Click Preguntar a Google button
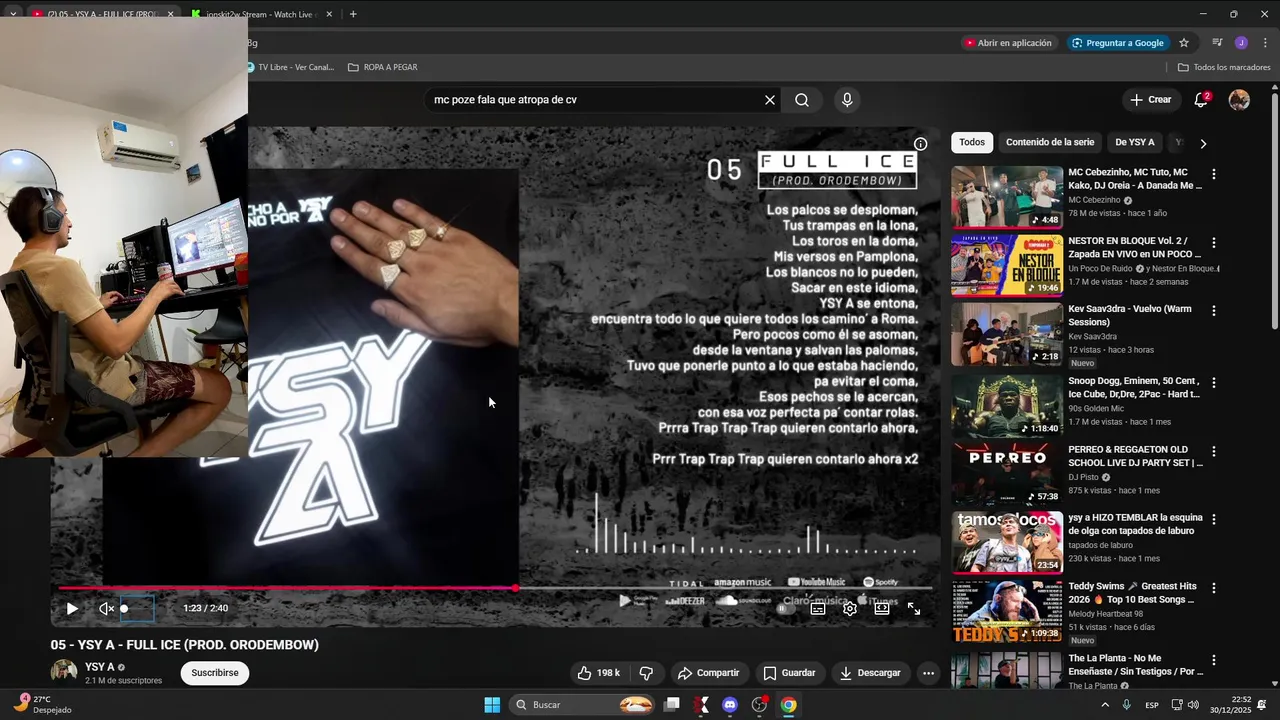 click(1118, 43)
